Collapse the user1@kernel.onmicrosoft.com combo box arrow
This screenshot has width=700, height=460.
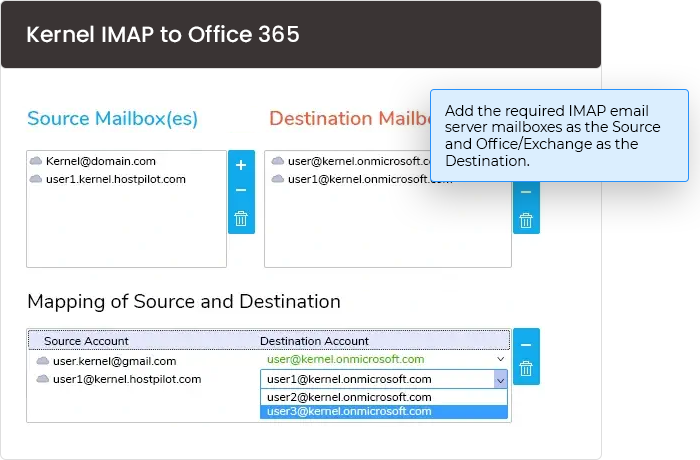tap(500, 380)
